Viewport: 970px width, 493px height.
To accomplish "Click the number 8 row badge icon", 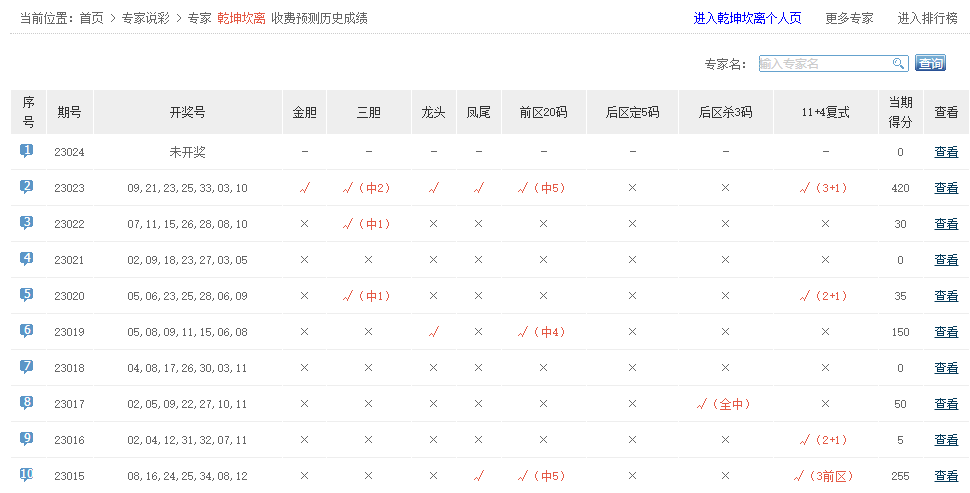I will [x=27, y=403].
